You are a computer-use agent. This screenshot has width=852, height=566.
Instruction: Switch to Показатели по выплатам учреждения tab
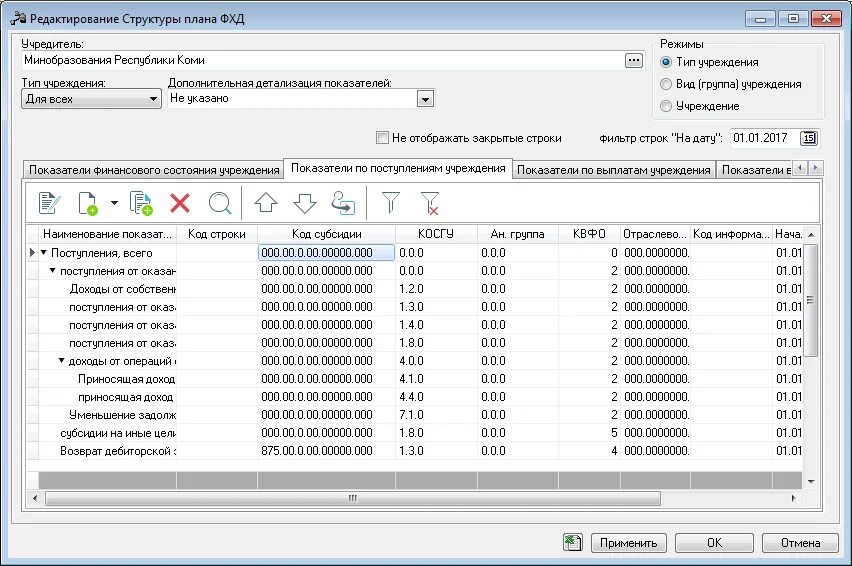click(x=613, y=170)
